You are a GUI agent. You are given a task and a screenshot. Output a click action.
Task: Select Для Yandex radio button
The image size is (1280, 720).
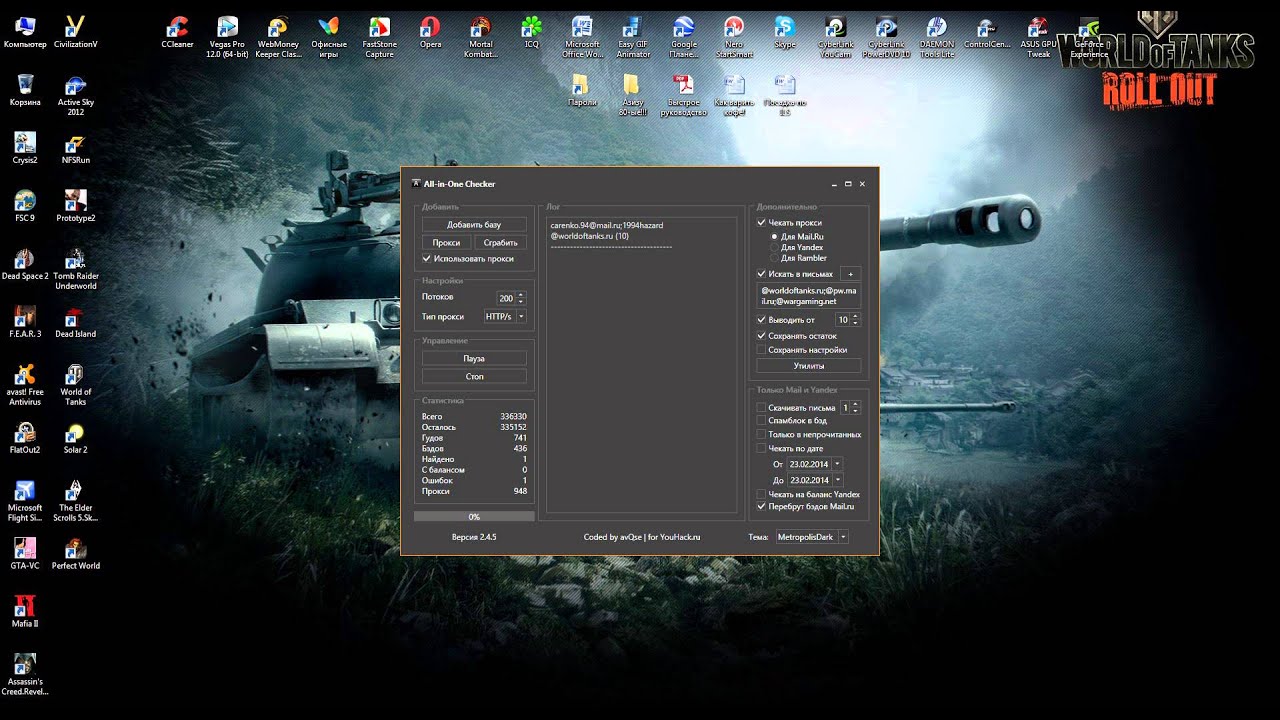tap(774, 247)
